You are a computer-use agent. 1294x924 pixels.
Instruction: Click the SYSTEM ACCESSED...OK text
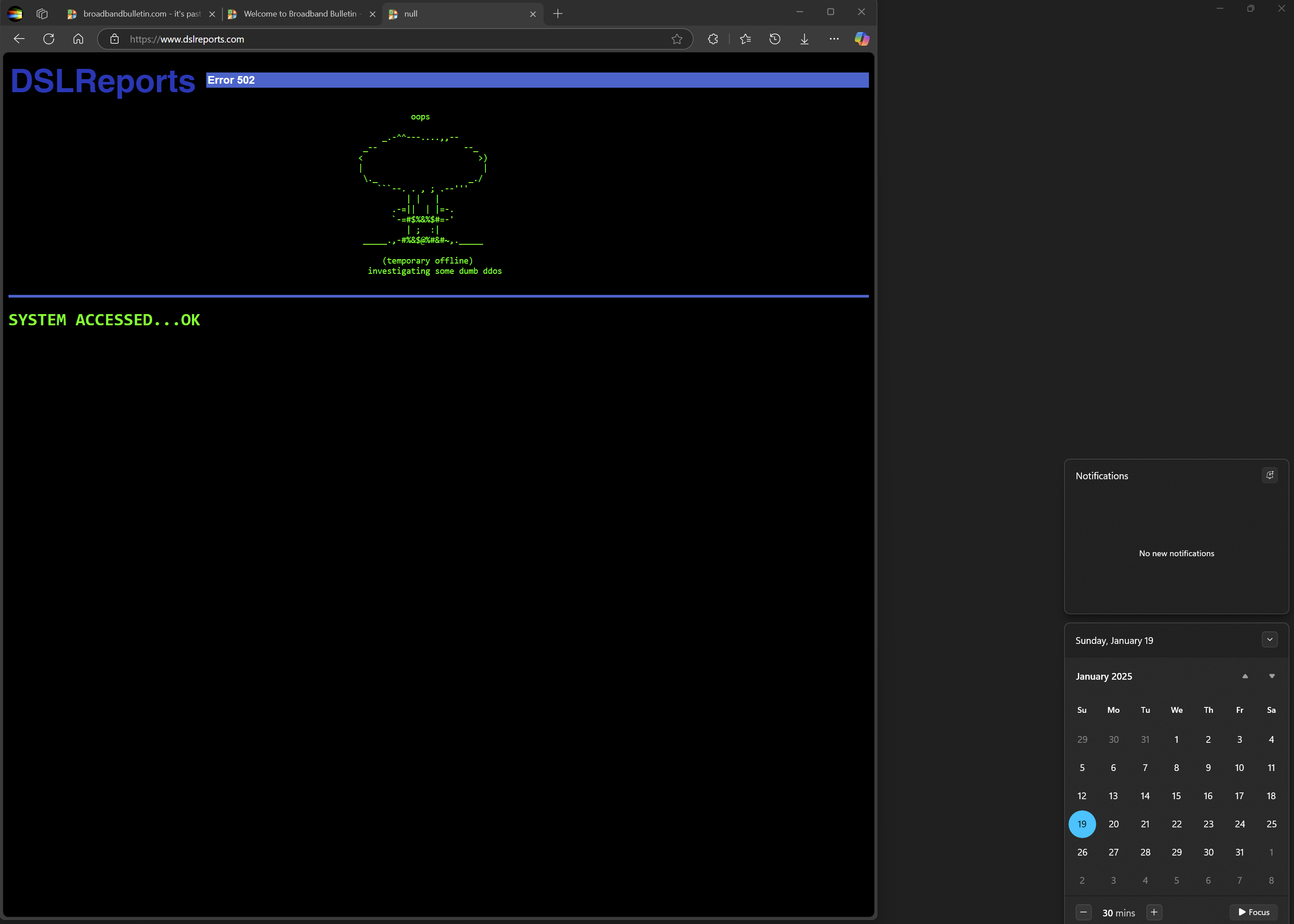[104, 320]
